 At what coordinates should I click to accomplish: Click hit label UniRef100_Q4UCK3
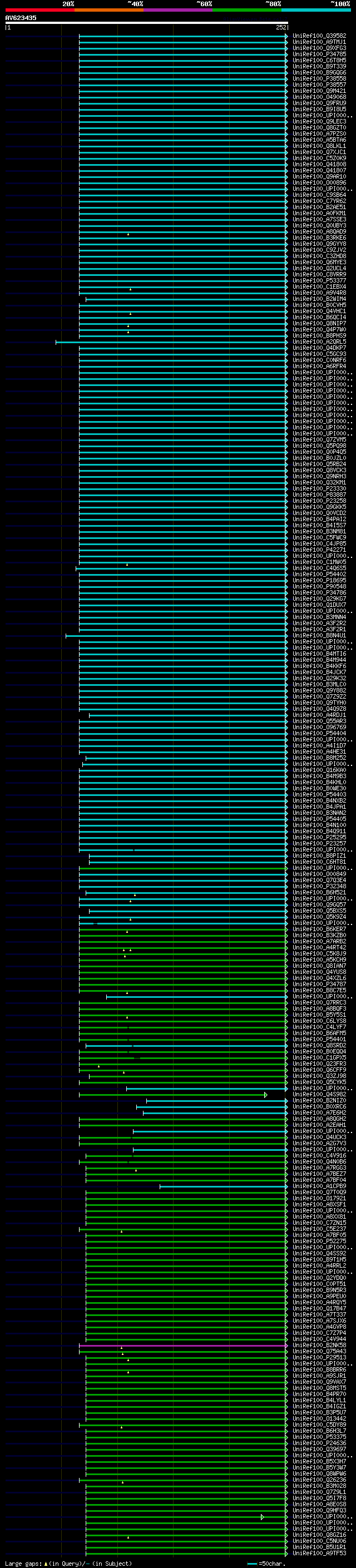point(319,1137)
